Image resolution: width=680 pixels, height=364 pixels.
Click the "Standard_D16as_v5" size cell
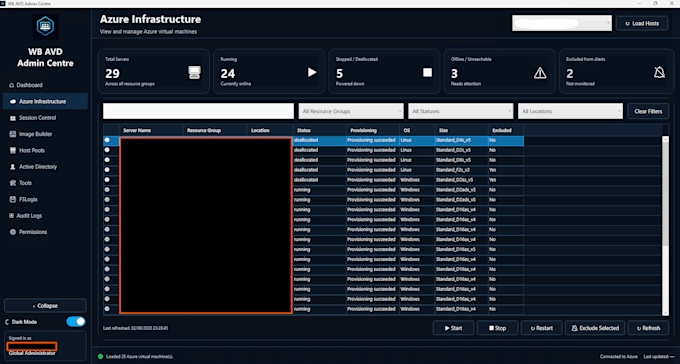click(461, 249)
